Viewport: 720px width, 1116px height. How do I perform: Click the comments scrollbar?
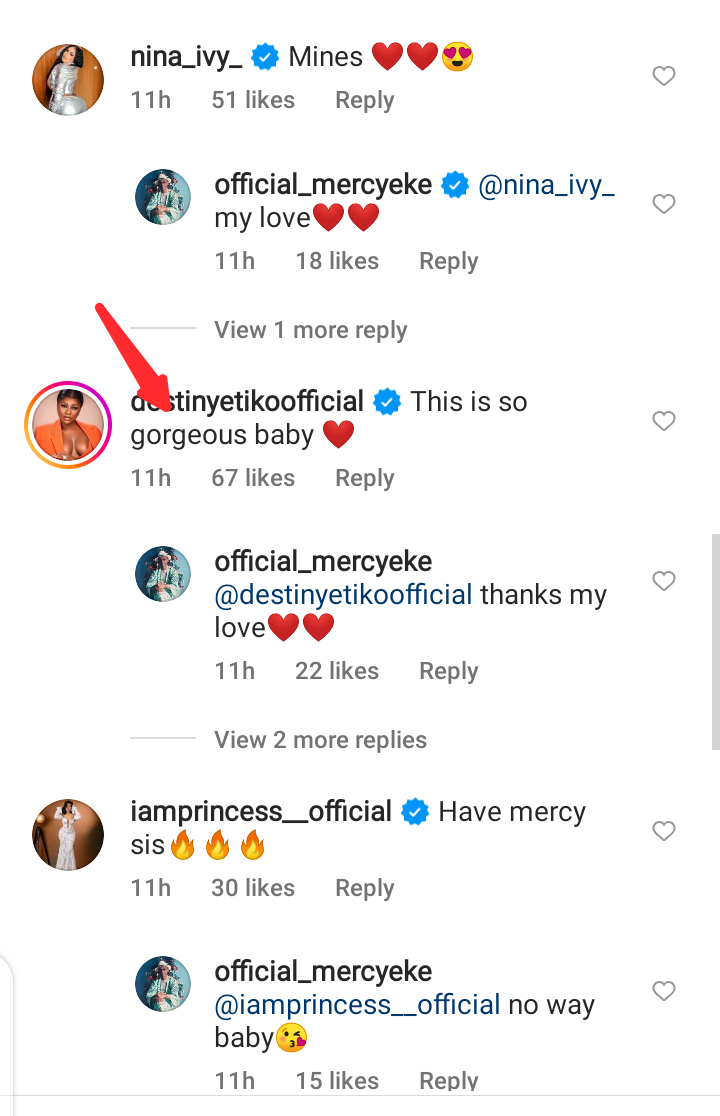[x=715, y=640]
